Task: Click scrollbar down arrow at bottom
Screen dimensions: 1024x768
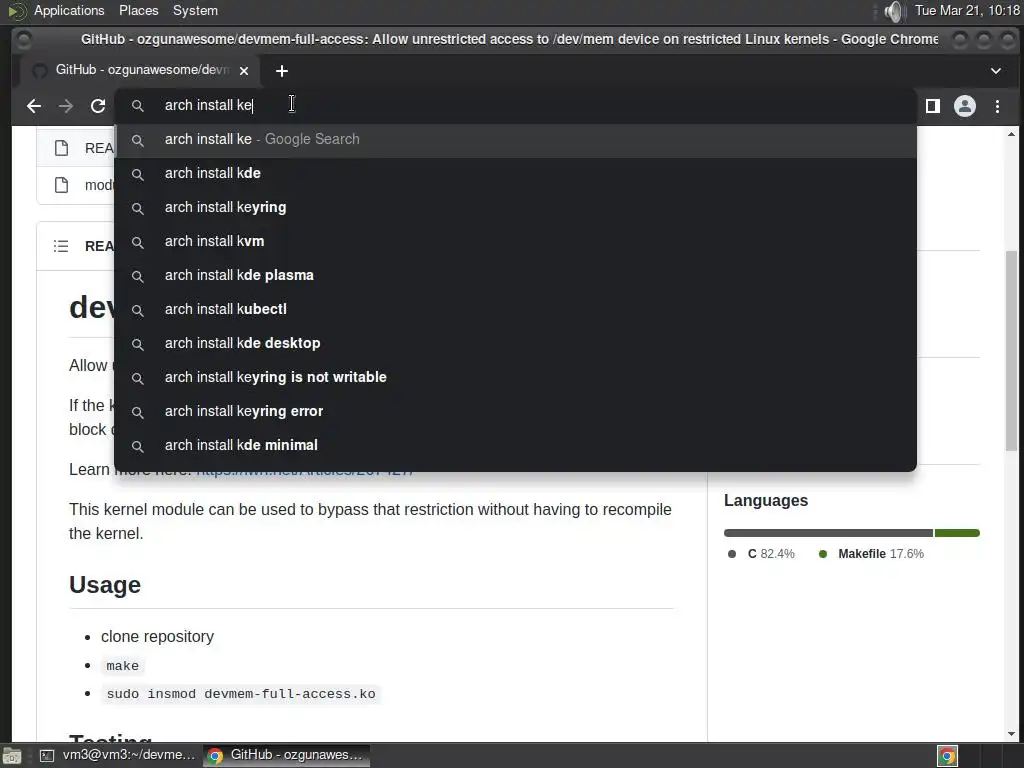Action: tap(1011, 734)
